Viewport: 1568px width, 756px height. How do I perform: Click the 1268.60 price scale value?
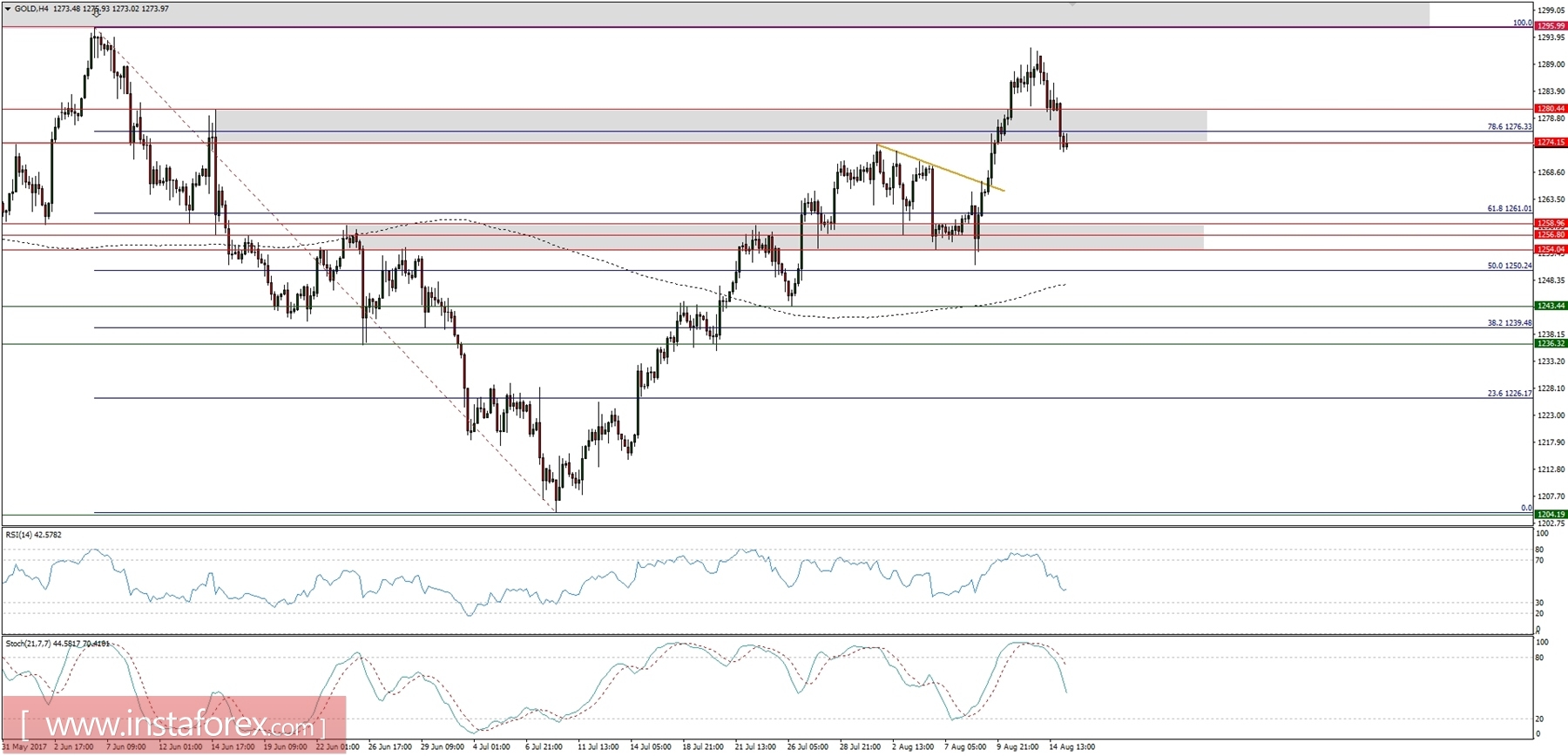point(1551,172)
